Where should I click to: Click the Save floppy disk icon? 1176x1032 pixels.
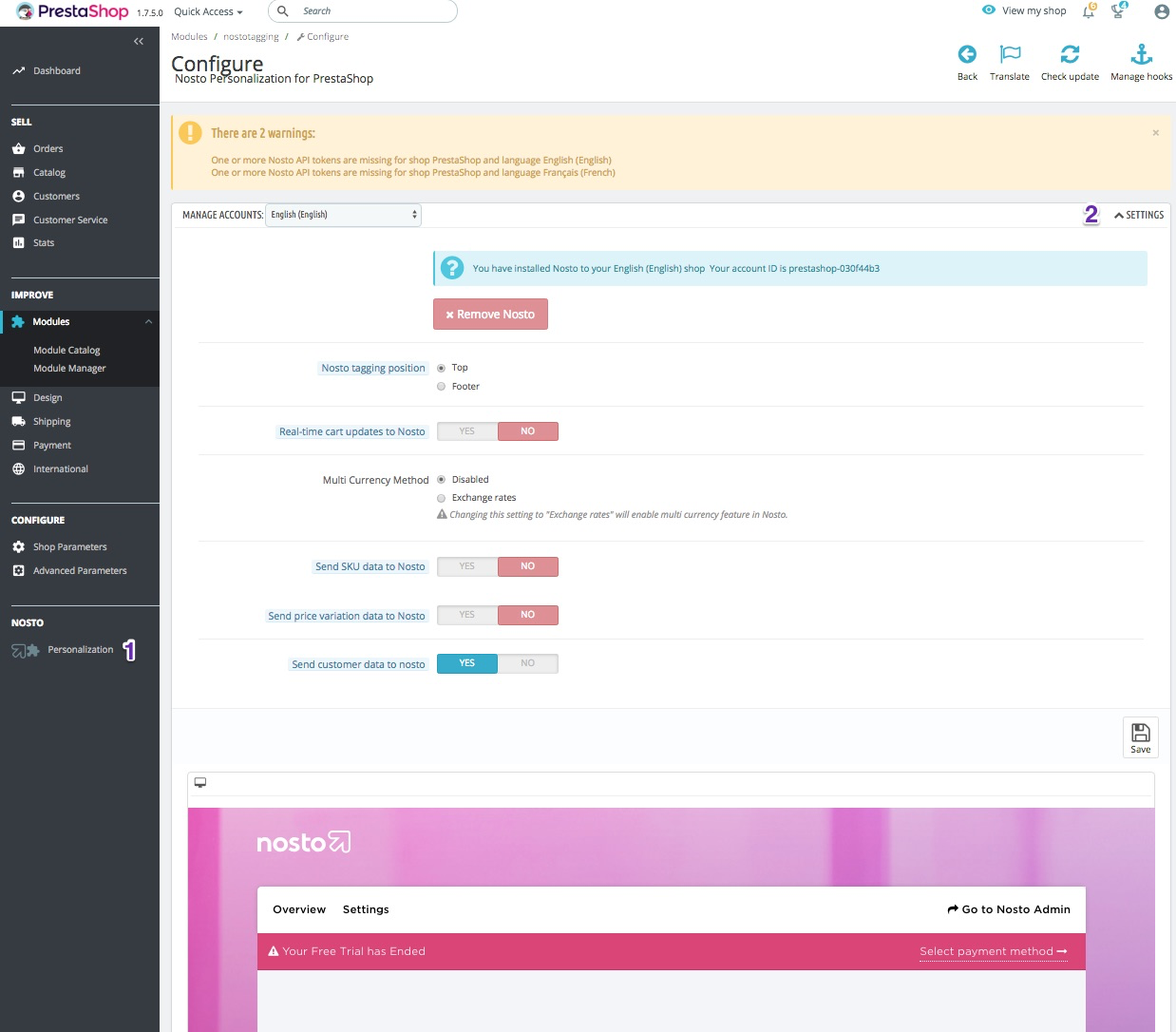(x=1141, y=733)
